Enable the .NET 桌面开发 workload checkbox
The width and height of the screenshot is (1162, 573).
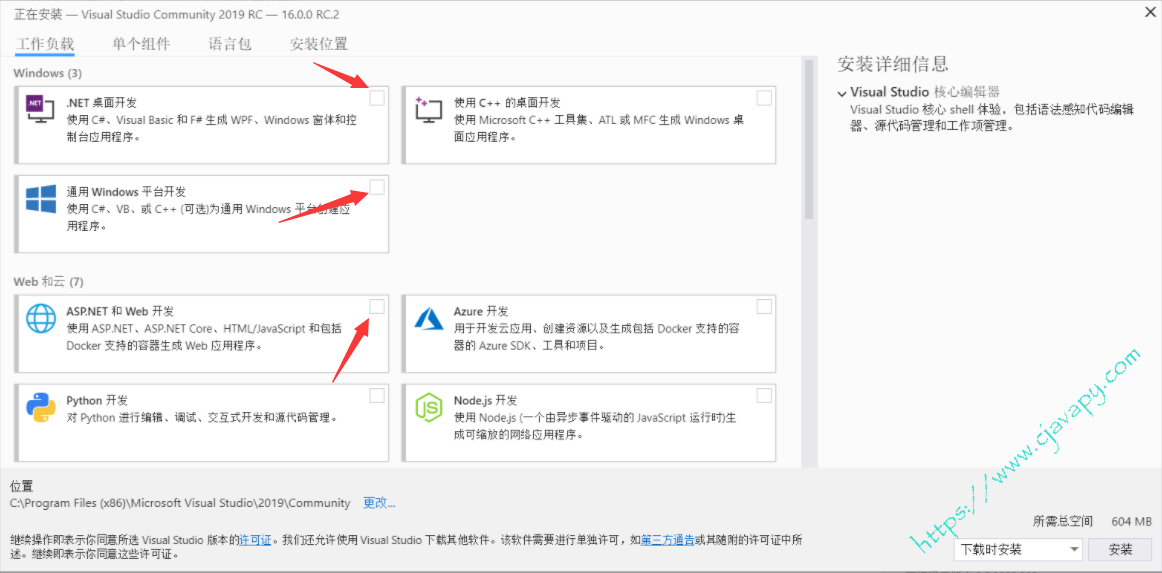point(376,98)
